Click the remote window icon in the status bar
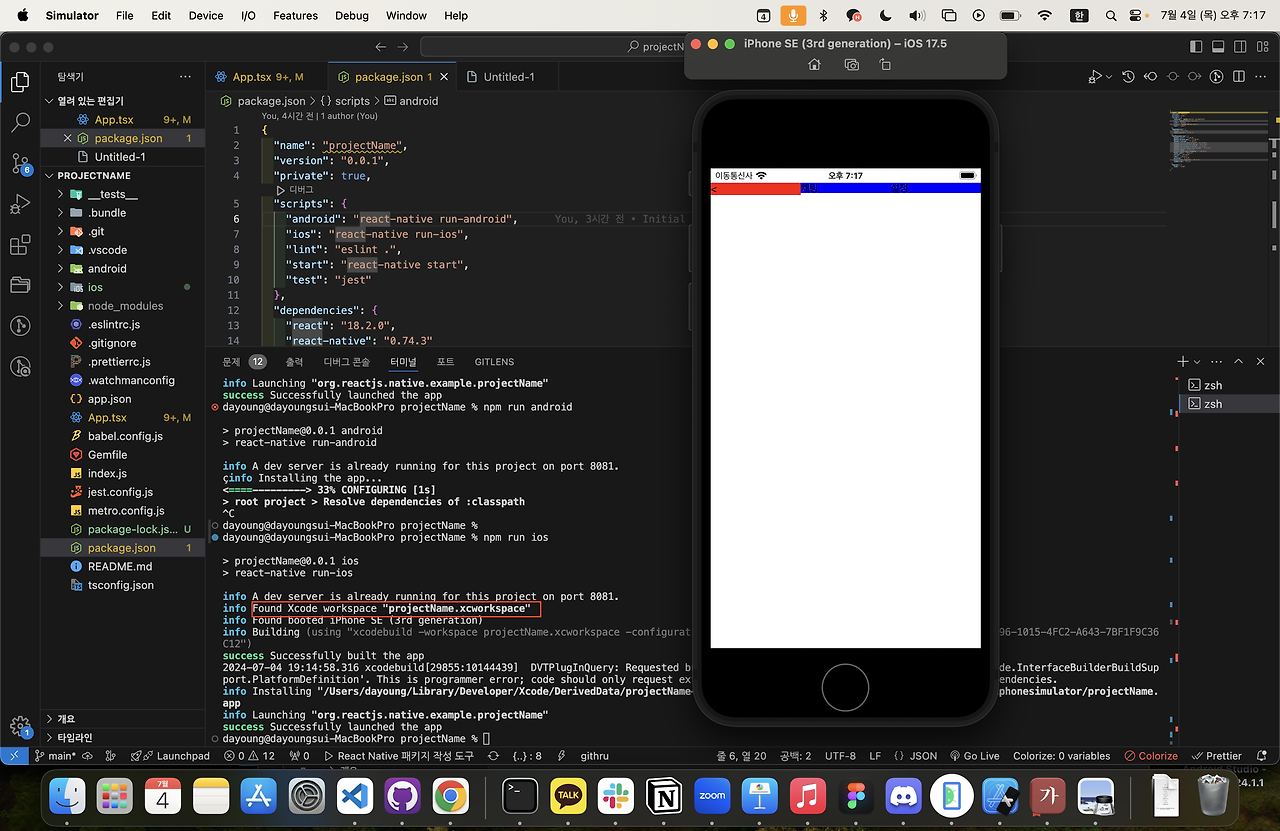The width and height of the screenshot is (1280, 831). (14, 756)
